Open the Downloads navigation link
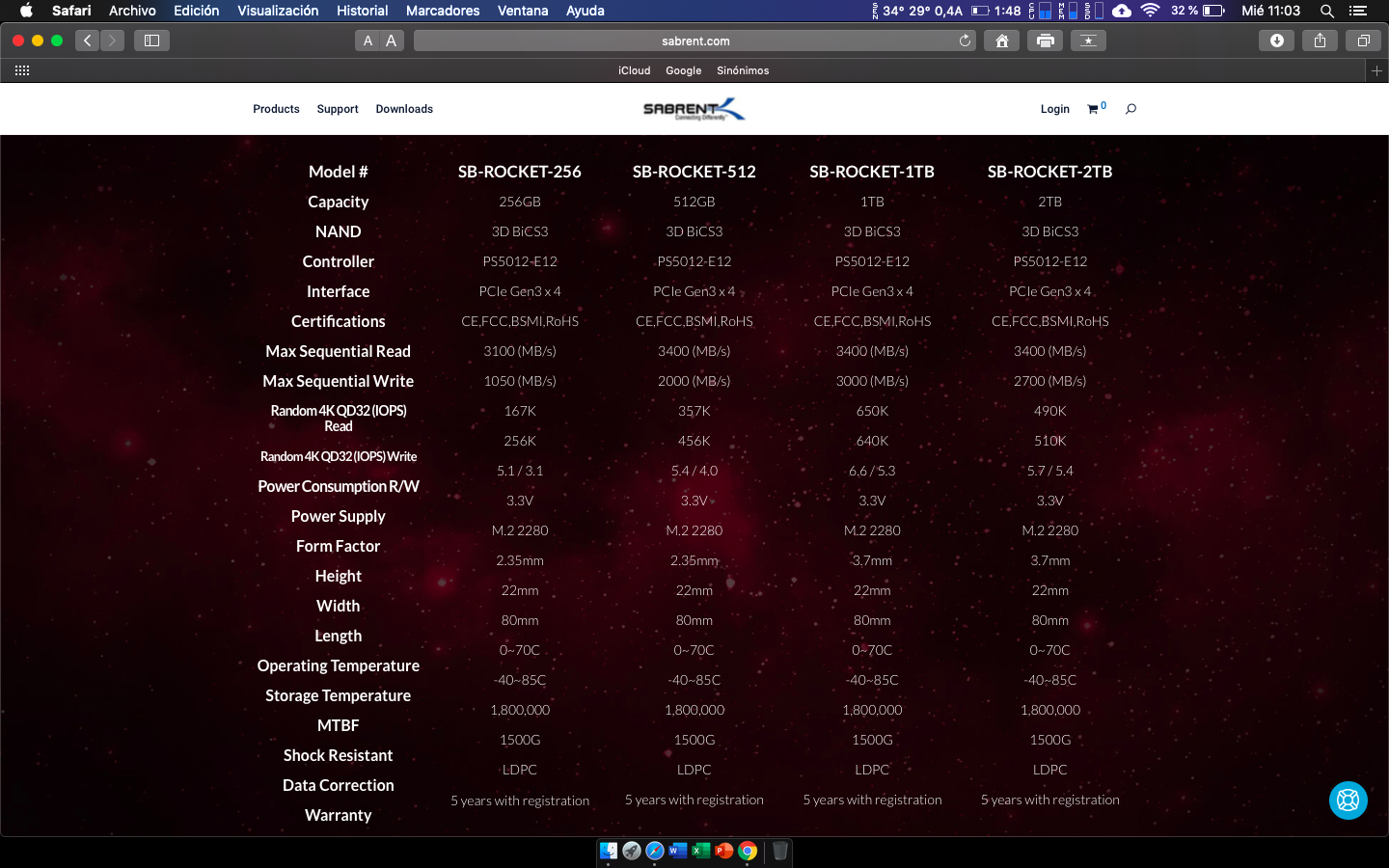 (404, 109)
